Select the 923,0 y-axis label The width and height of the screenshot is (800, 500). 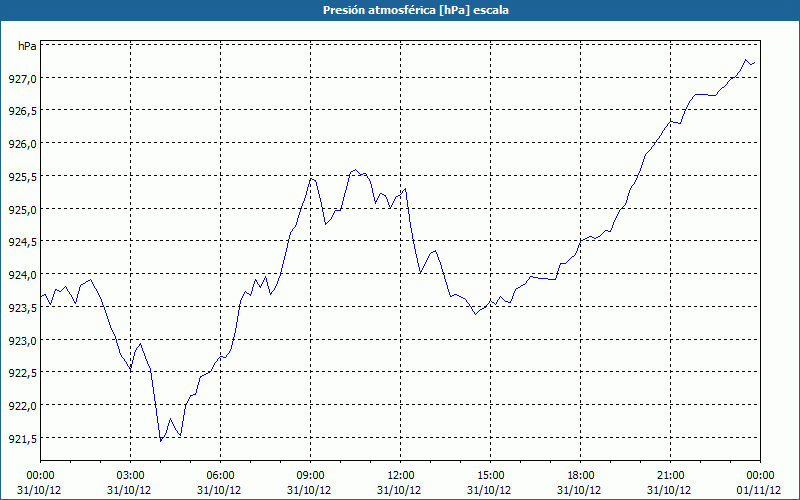coord(23,340)
